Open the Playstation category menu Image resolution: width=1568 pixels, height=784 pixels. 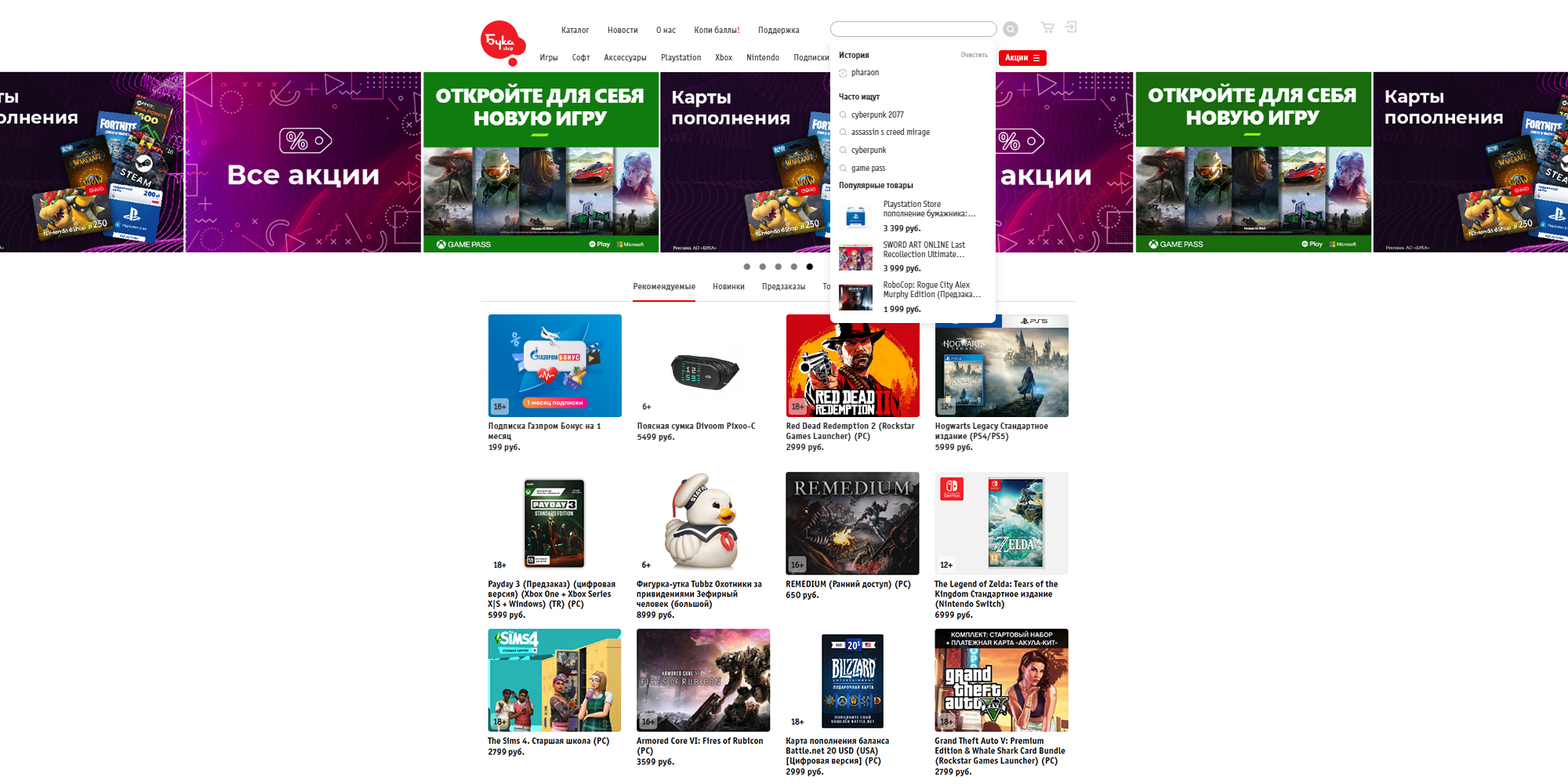click(x=681, y=58)
